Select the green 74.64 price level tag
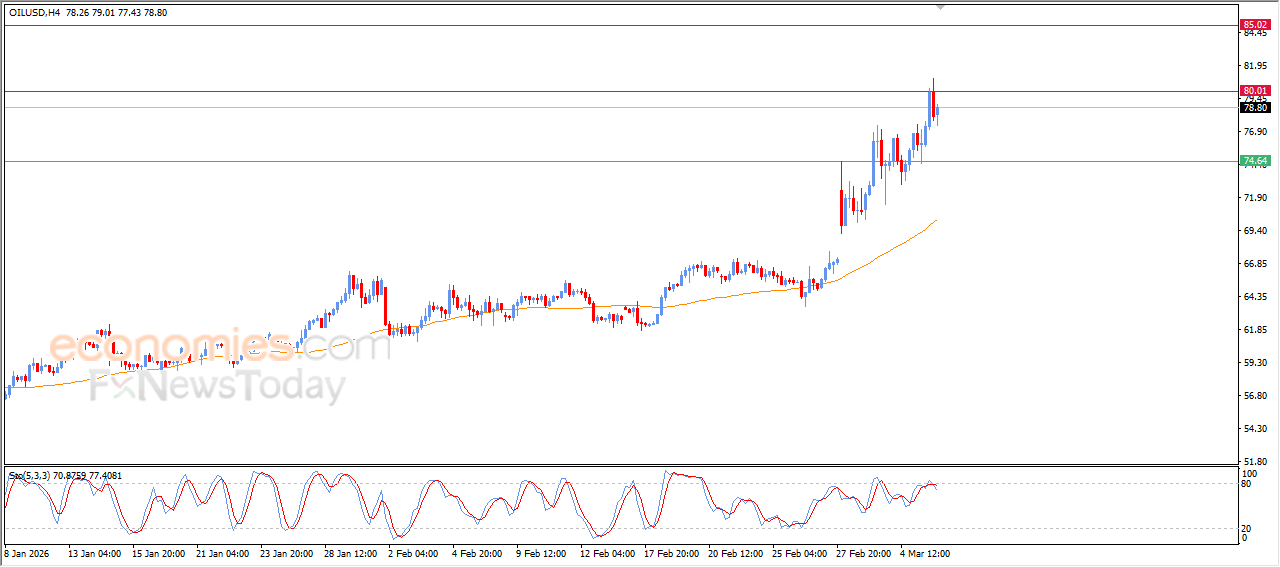The height and width of the screenshot is (567, 1280). click(x=1254, y=160)
